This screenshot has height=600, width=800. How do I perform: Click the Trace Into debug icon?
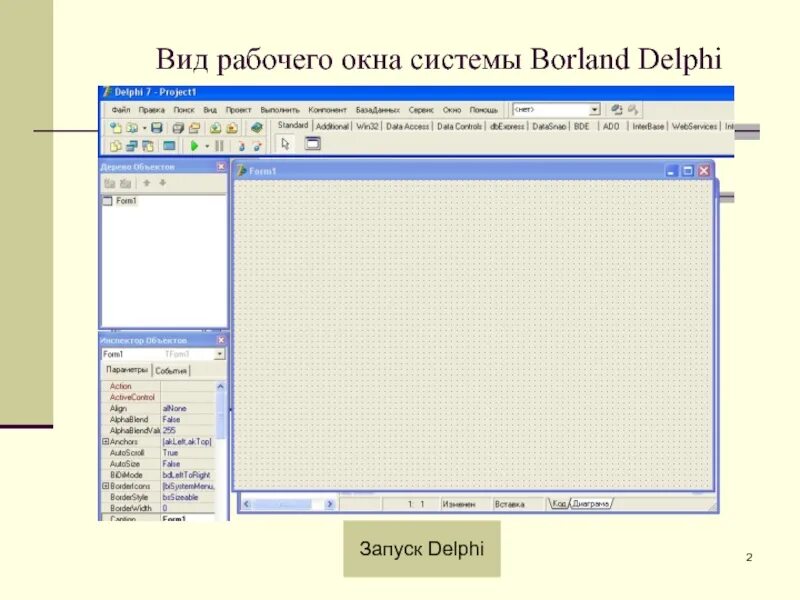point(241,146)
